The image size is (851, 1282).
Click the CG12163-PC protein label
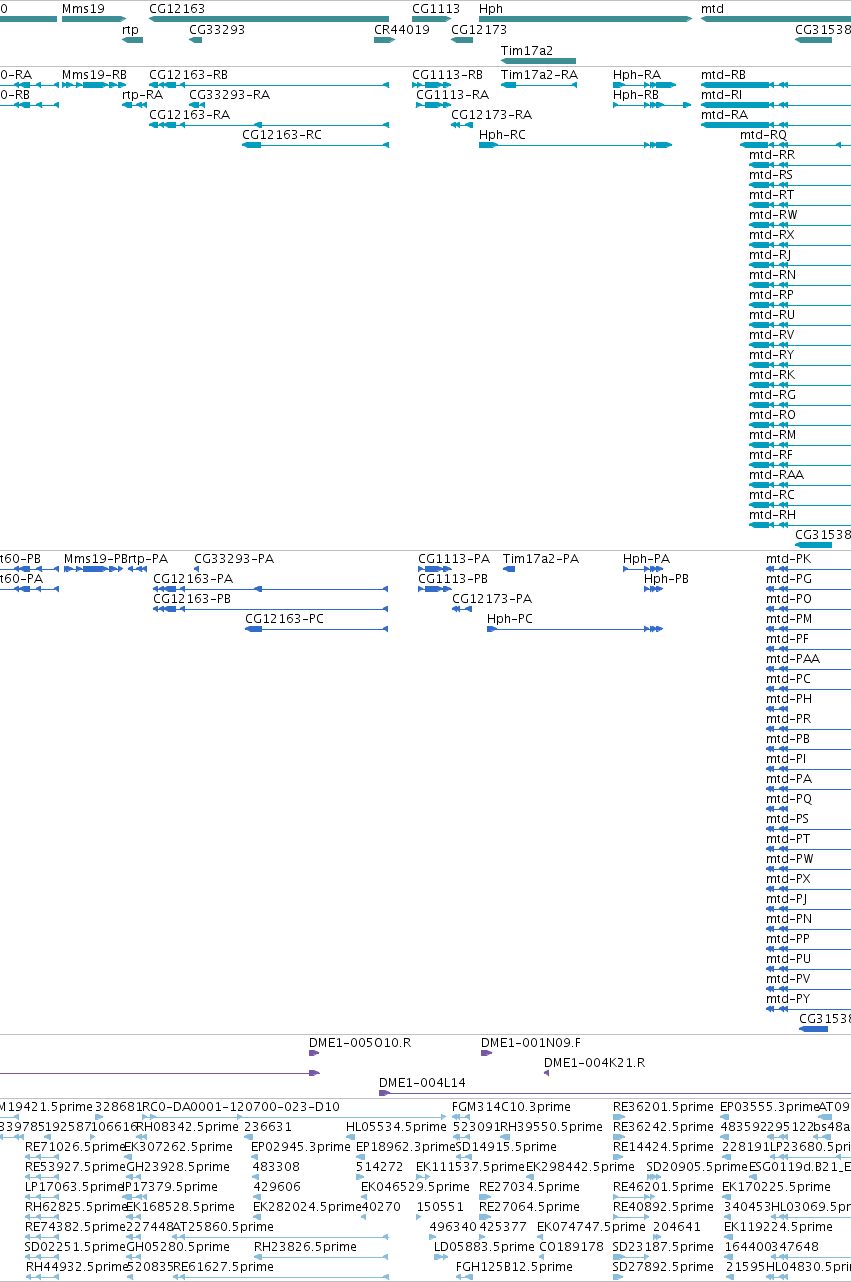pos(285,619)
